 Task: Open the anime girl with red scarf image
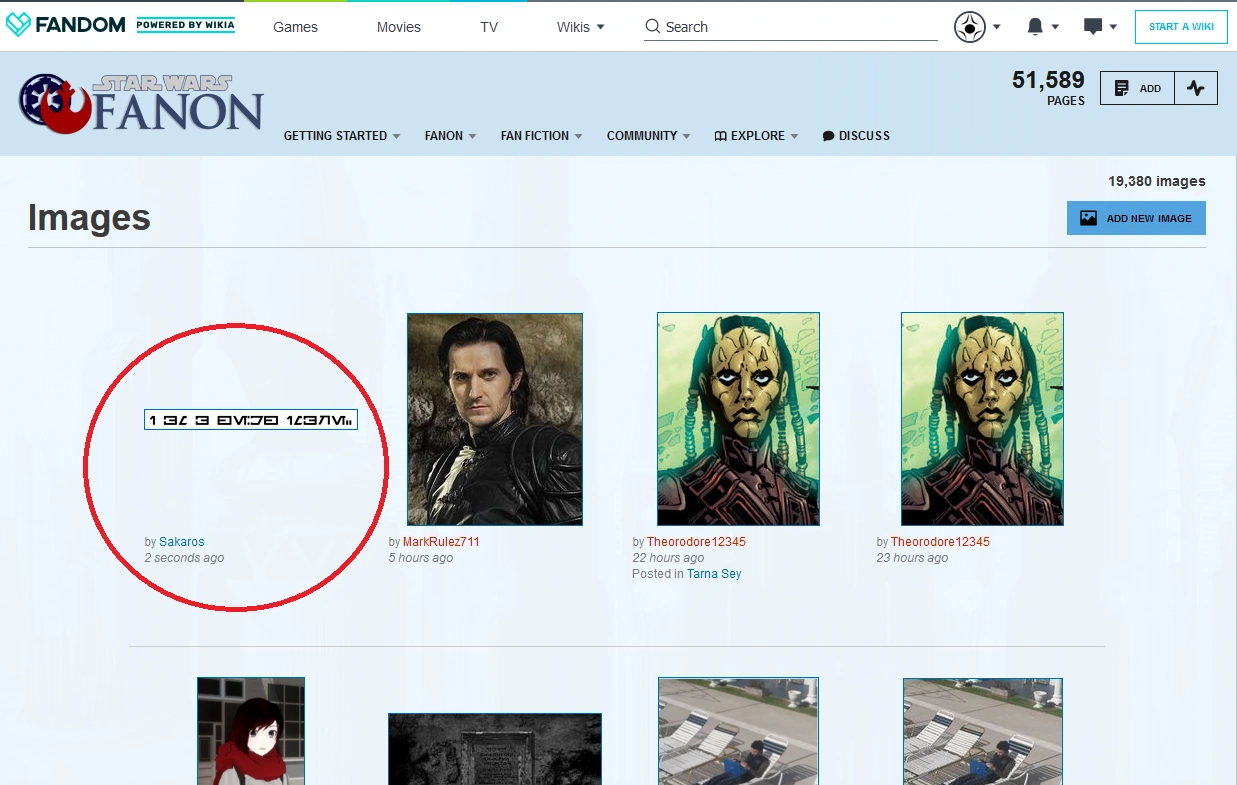coord(251,731)
